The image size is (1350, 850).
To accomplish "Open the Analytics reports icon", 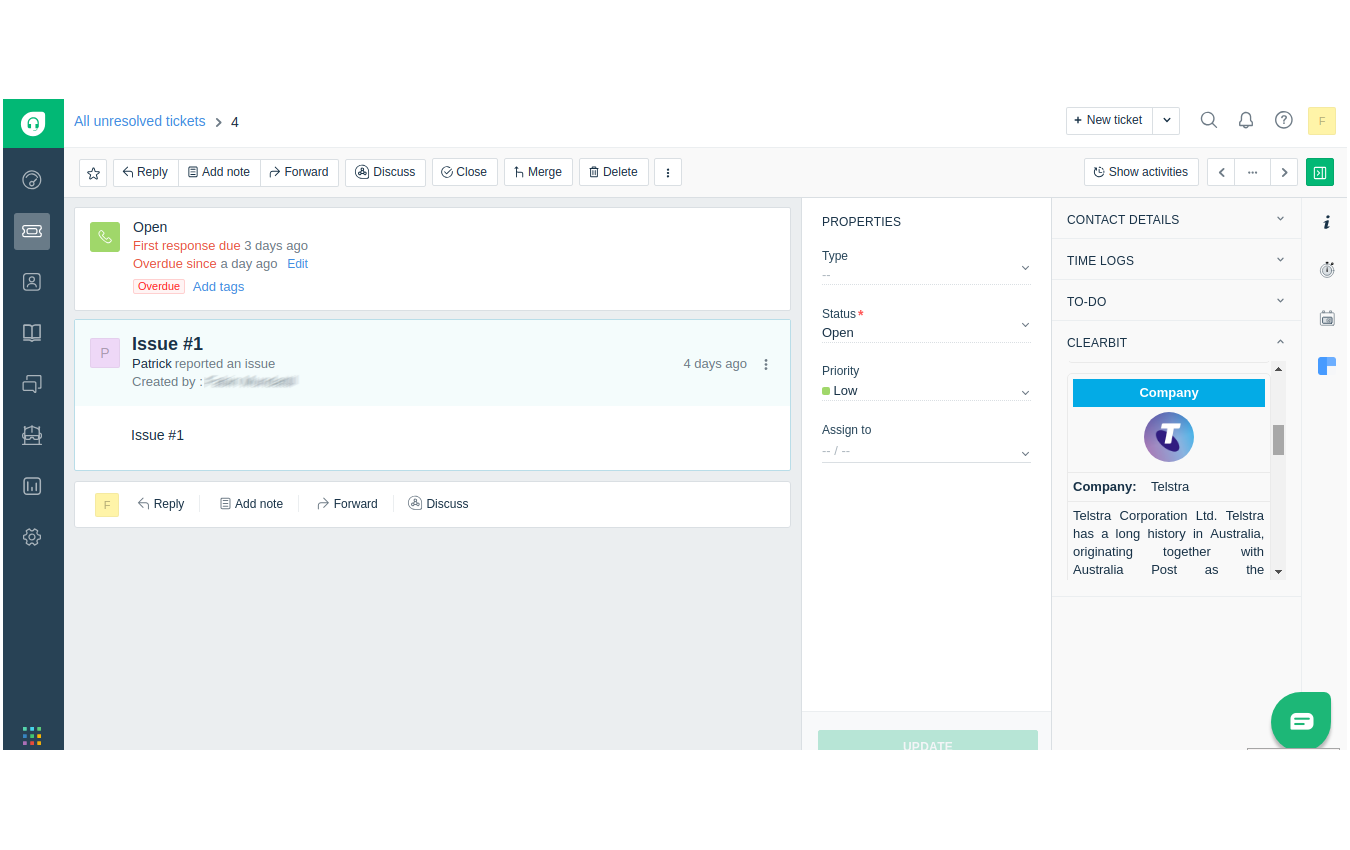I will click(32, 485).
